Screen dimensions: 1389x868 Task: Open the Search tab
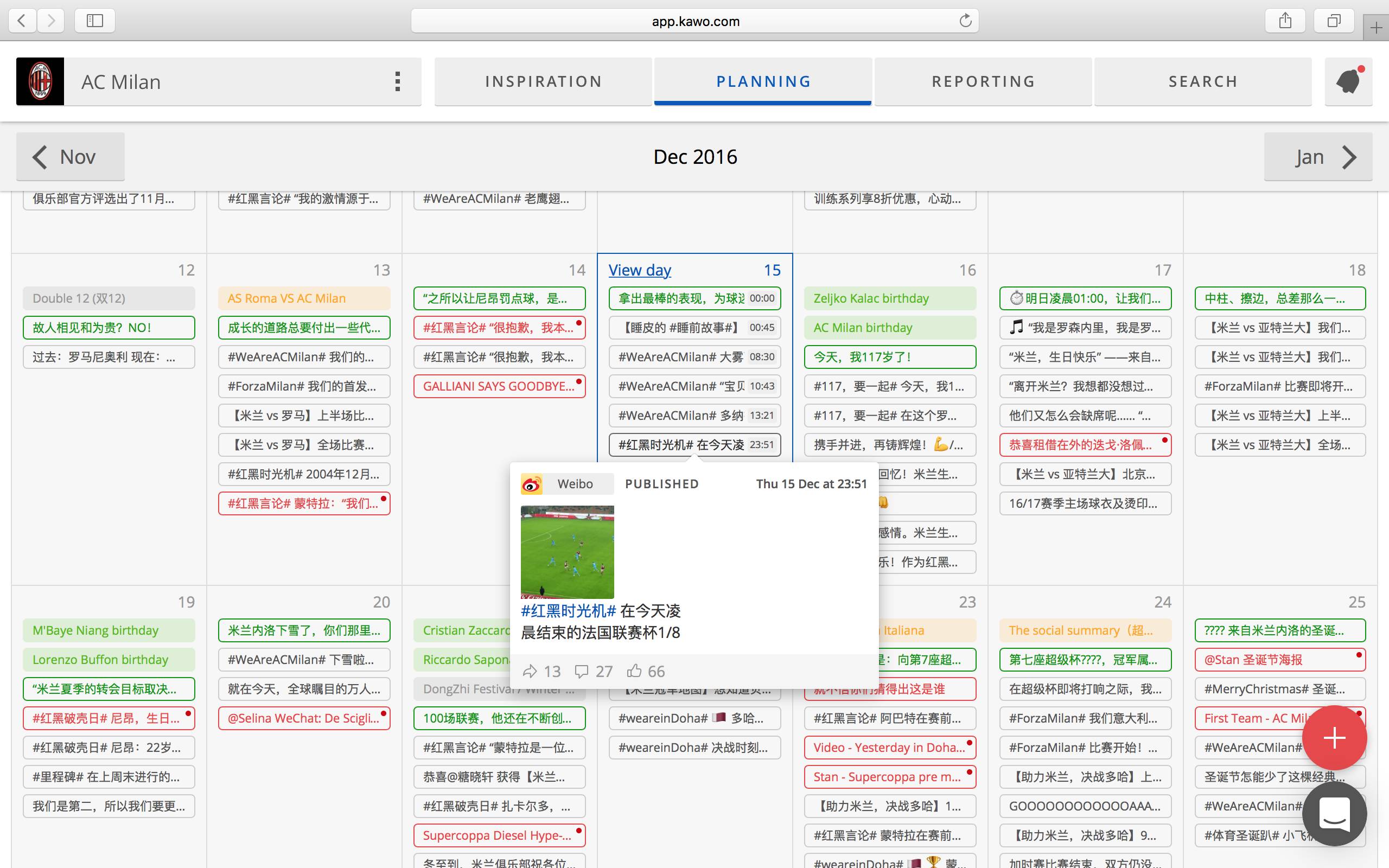click(1203, 81)
